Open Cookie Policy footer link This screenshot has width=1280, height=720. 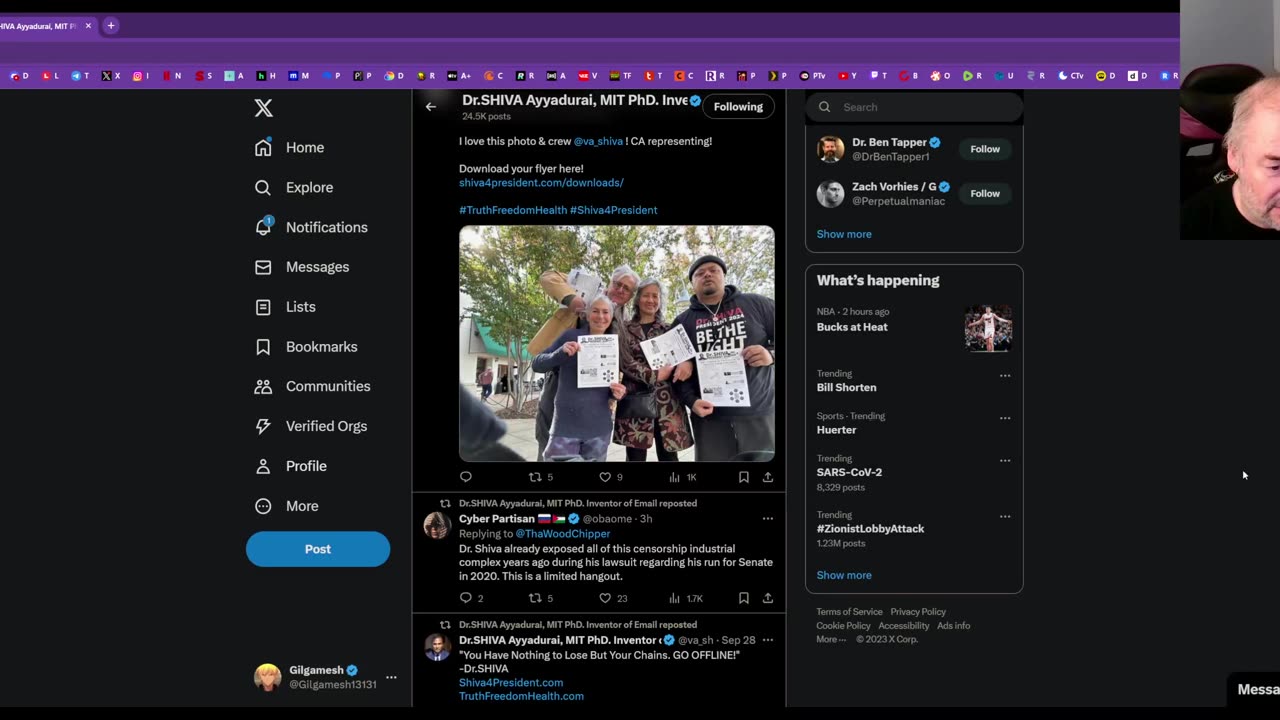[843, 626]
